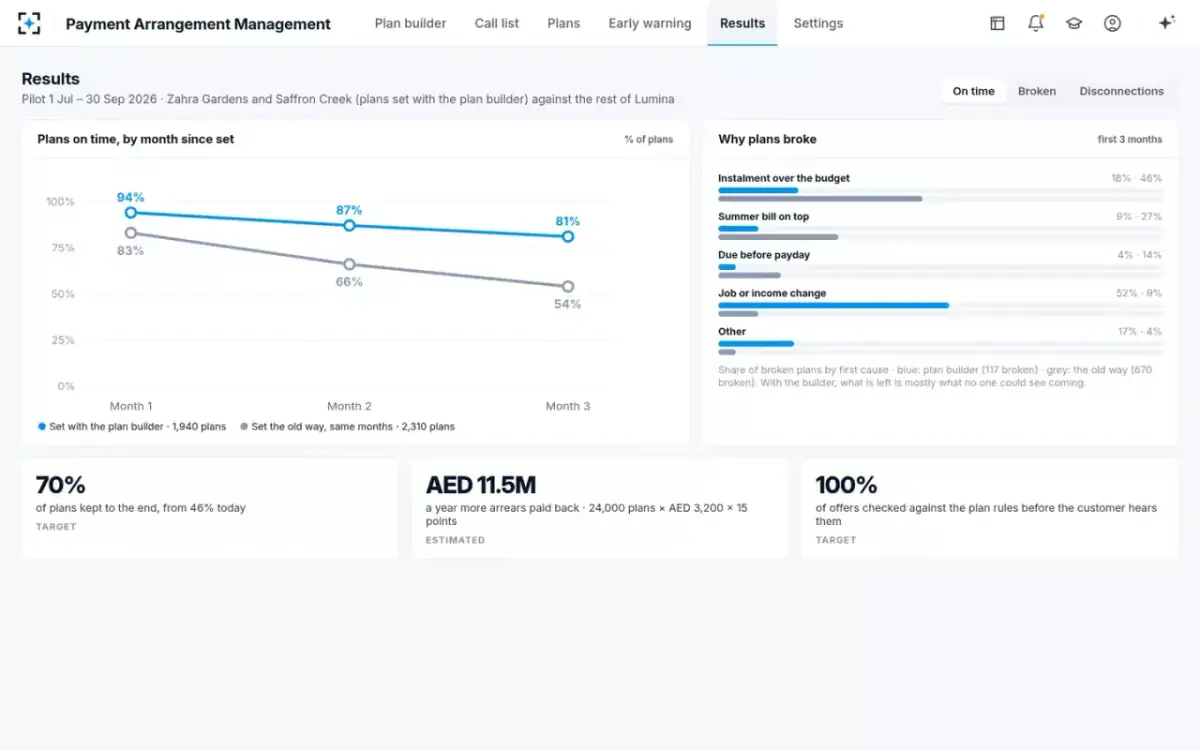Click the 'Month 2' axis label

point(349,406)
